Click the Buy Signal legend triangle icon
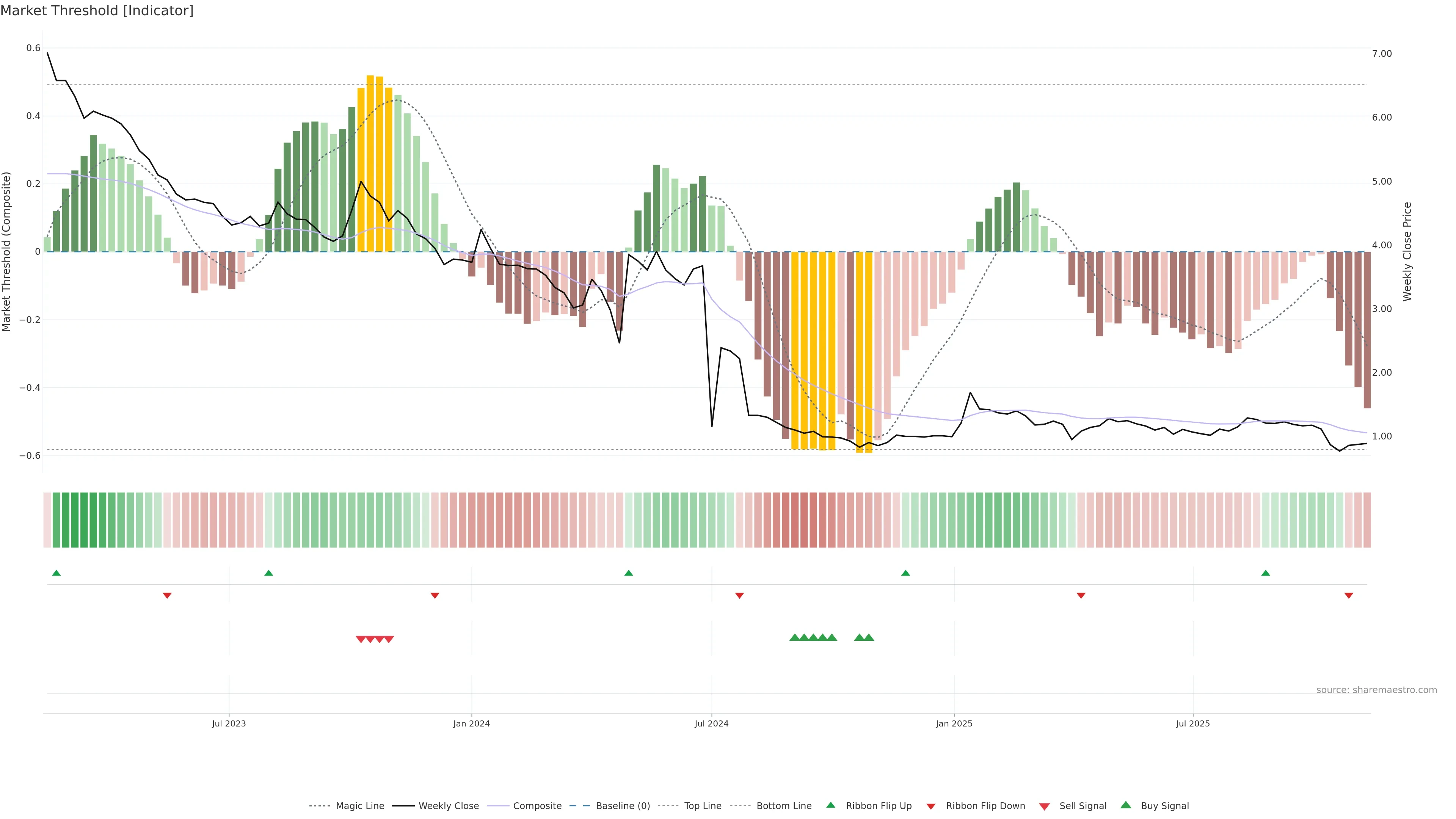The height and width of the screenshot is (819, 1456). [x=1125, y=805]
